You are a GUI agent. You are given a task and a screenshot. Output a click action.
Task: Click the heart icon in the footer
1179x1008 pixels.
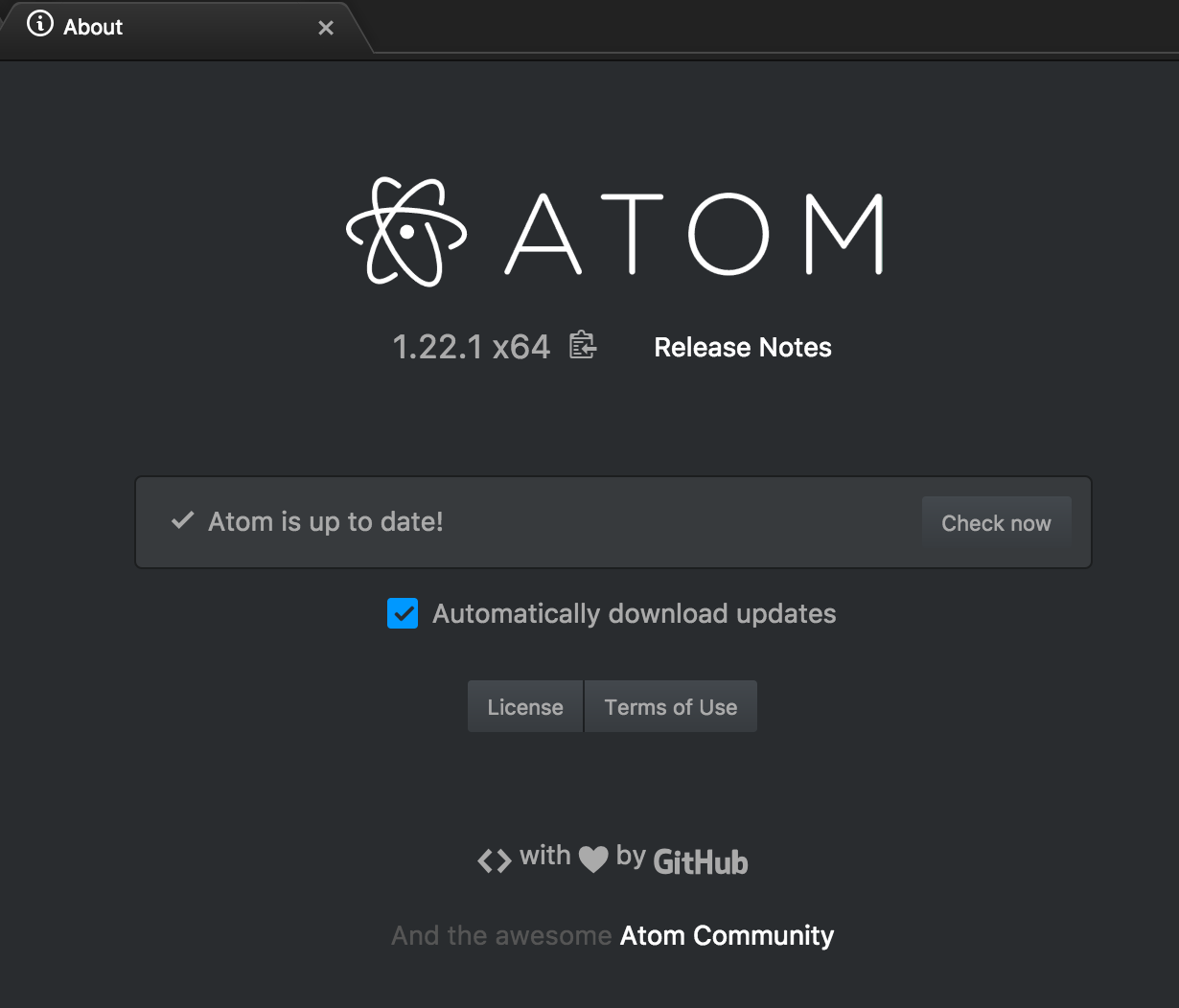click(x=593, y=859)
